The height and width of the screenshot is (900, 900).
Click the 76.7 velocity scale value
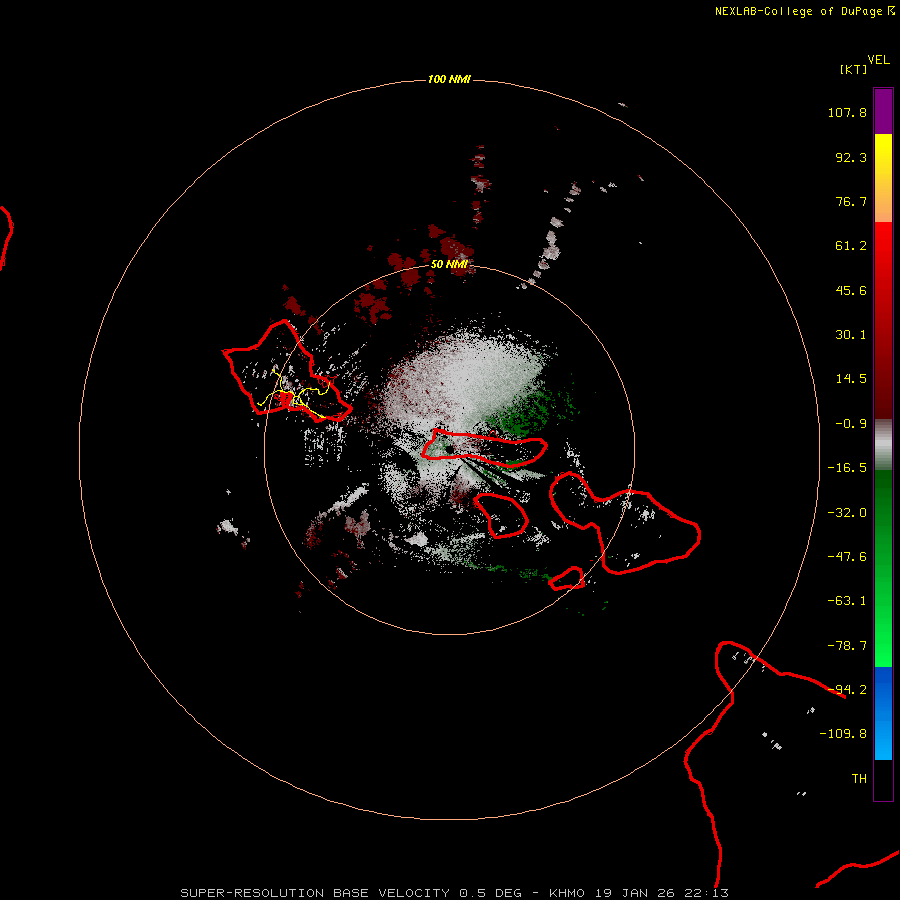pyautogui.click(x=851, y=201)
